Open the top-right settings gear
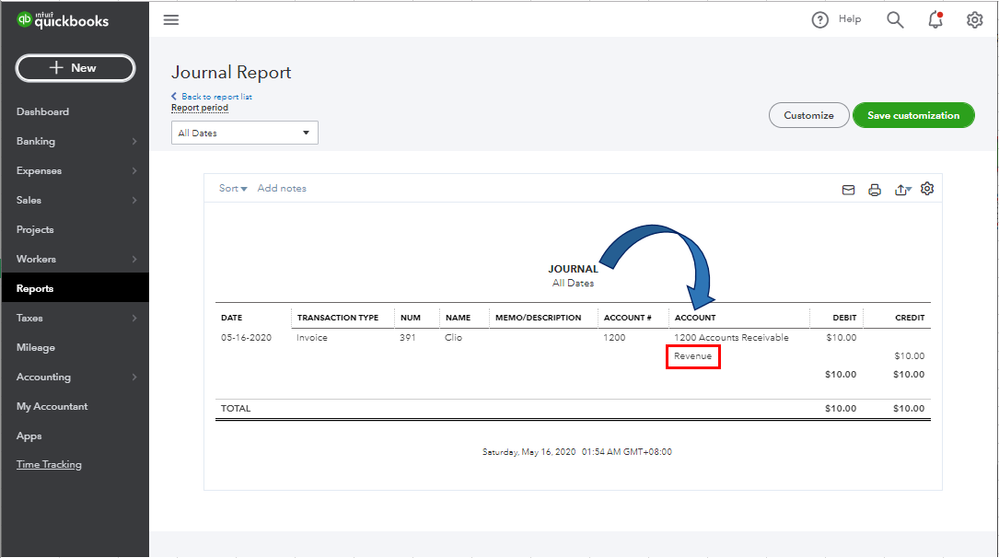999x558 pixels. pos(974,20)
